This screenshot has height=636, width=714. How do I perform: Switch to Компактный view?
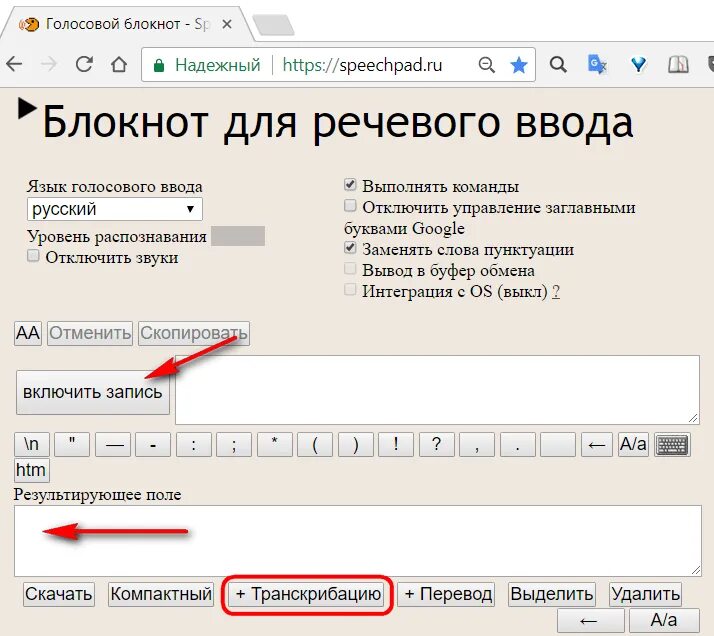[x=161, y=594]
